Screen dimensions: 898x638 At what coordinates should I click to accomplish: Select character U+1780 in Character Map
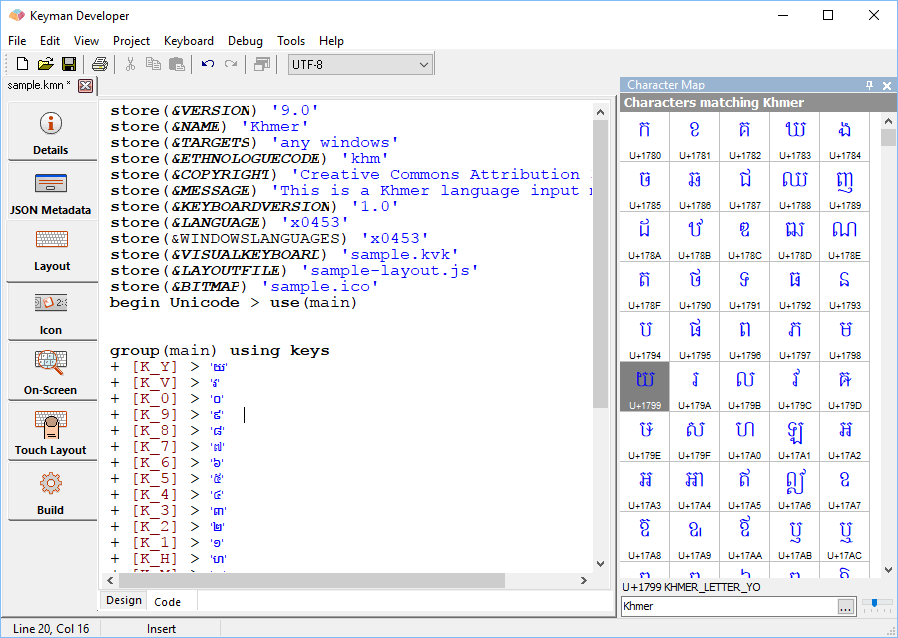pyautogui.click(x=644, y=137)
